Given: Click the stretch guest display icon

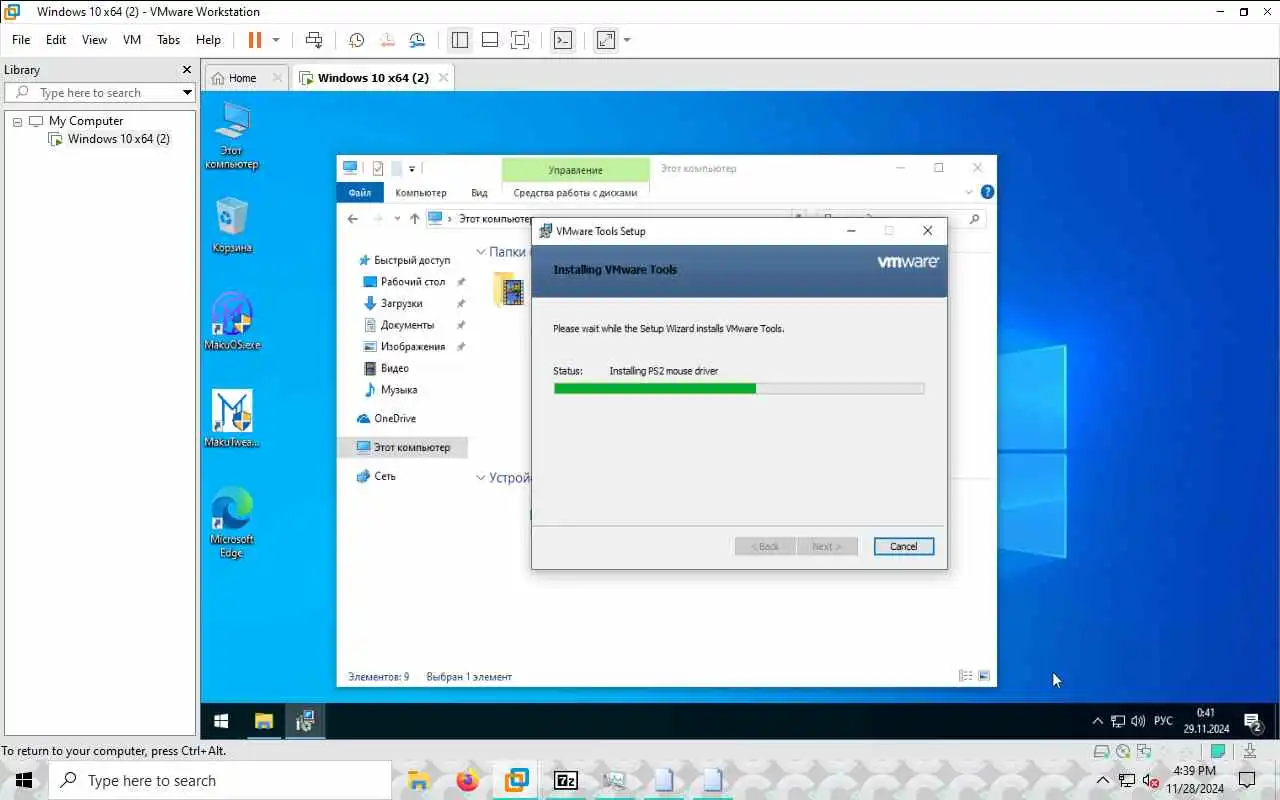Looking at the screenshot, I should point(606,40).
